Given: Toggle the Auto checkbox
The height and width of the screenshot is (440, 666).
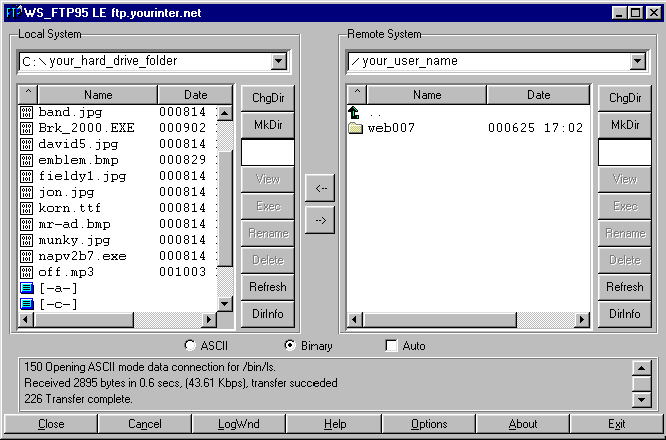Looking at the screenshot, I should tap(391, 345).
